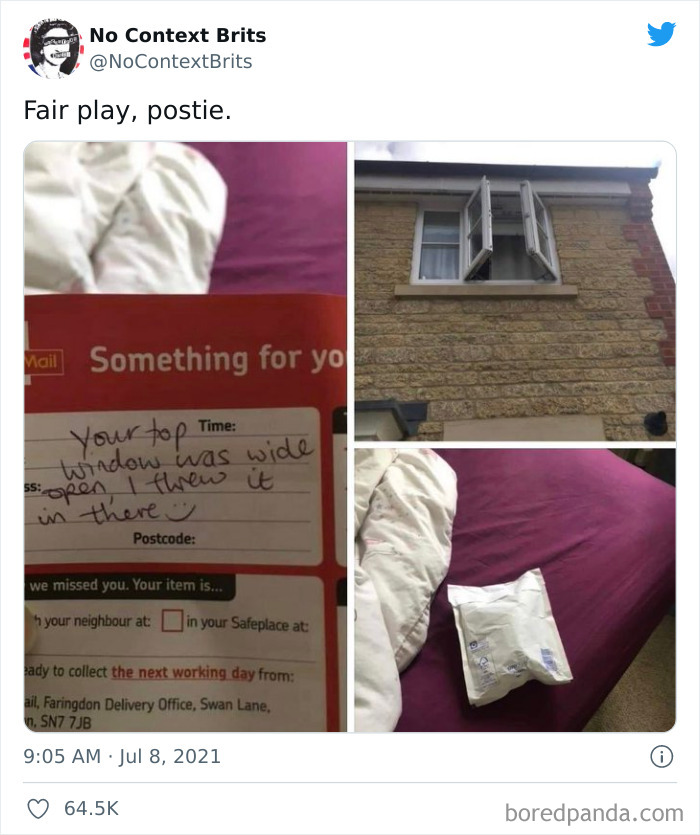
Task: Open the 9:05 AM Jul 8, 2021 timestamp
Action: tap(122, 756)
